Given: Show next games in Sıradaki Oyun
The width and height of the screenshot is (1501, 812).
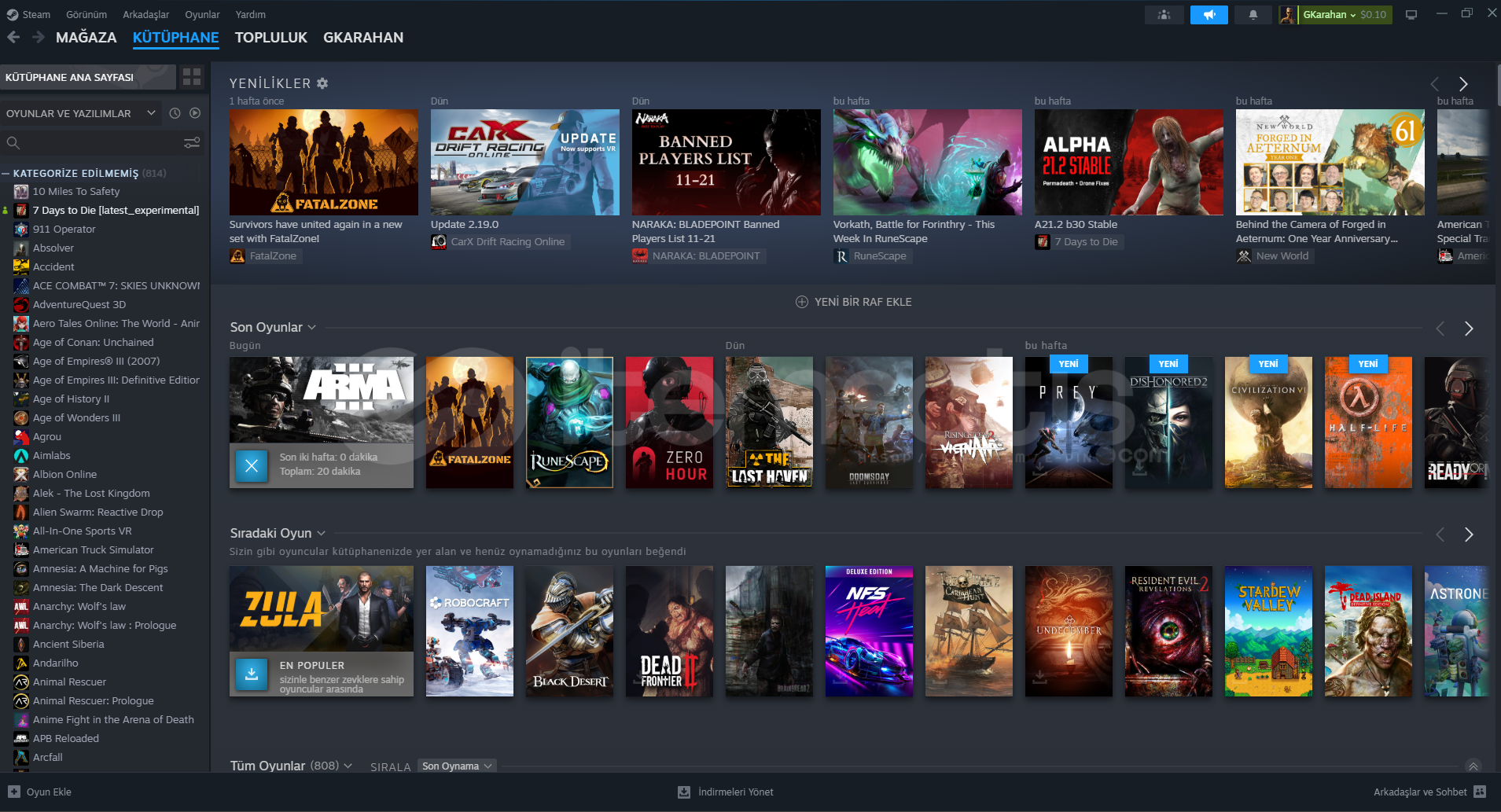Looking at the screenshot, I should (x=1469, y=535).
